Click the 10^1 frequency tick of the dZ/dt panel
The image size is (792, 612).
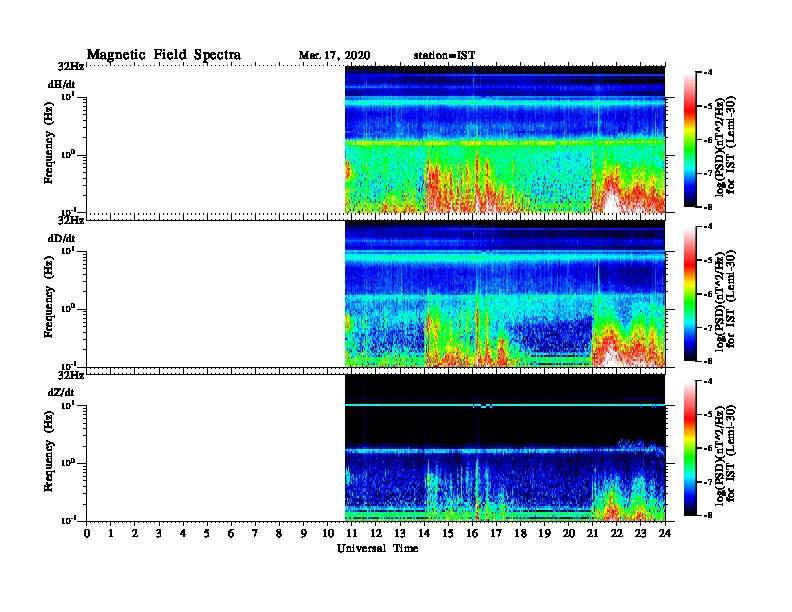coord(69,404)
